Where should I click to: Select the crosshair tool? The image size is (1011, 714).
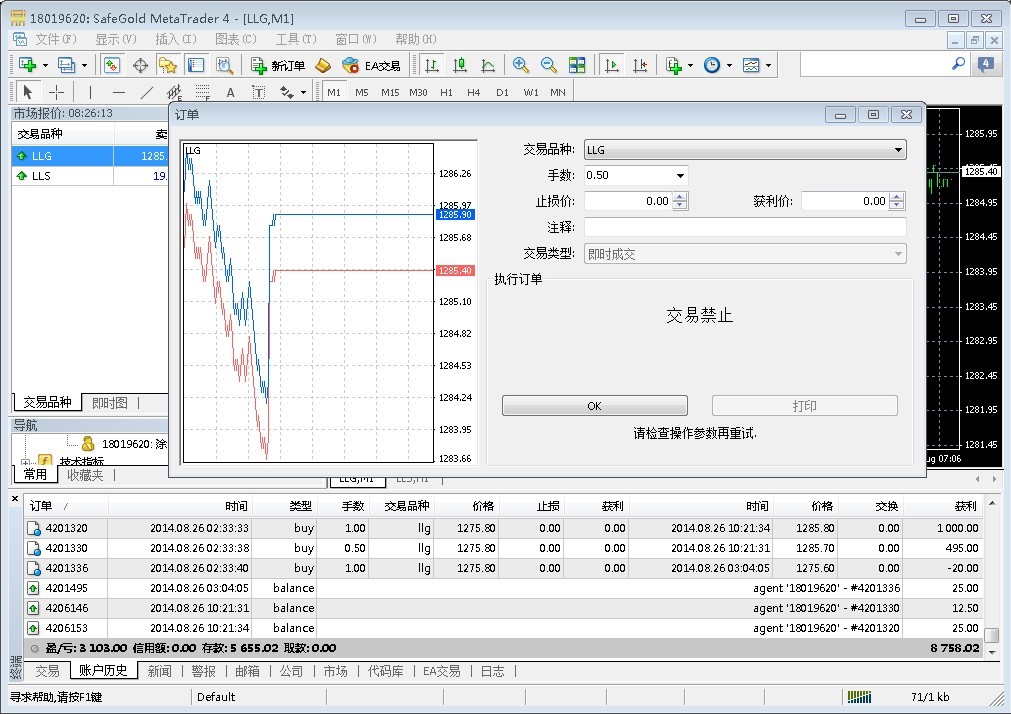[x=56, y=92]
